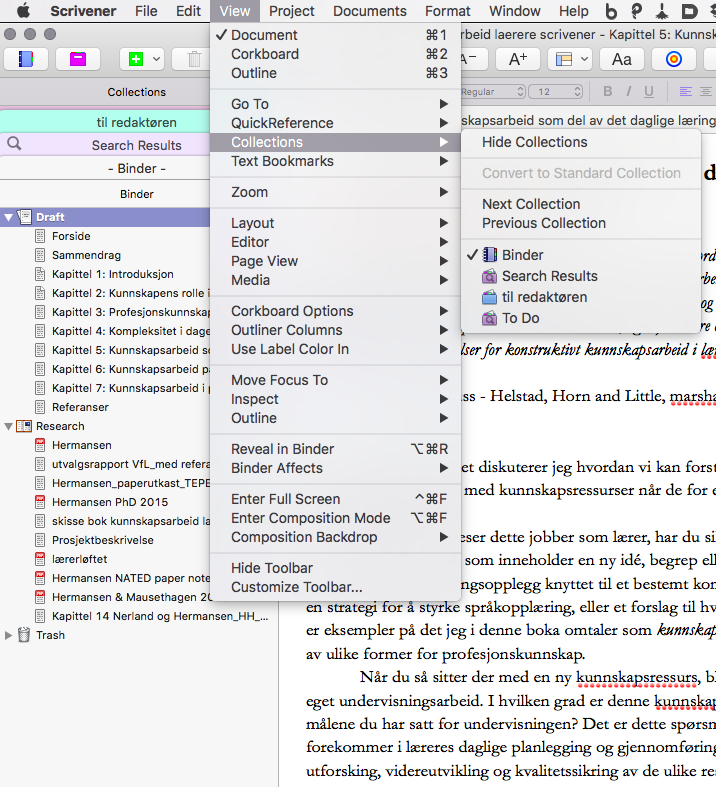Click PDF icon of Hermansen PhD 2015

point(40,502)
